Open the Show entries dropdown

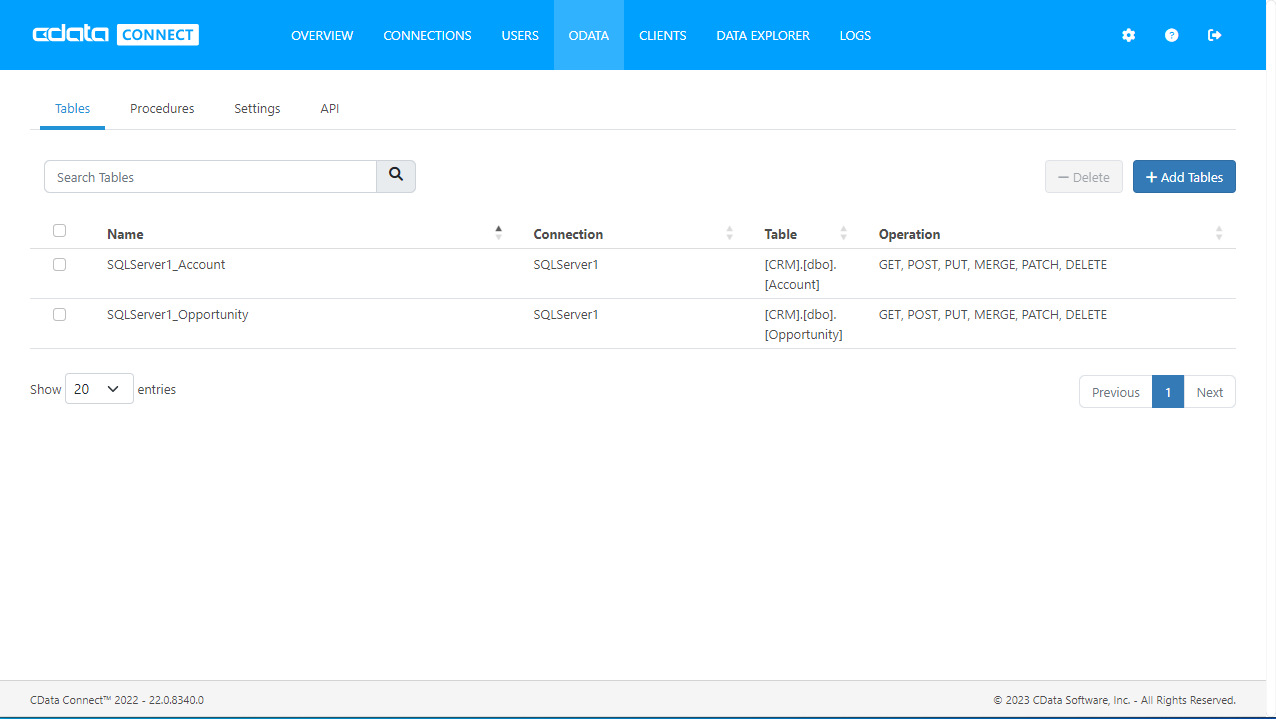tap(99, 389)
